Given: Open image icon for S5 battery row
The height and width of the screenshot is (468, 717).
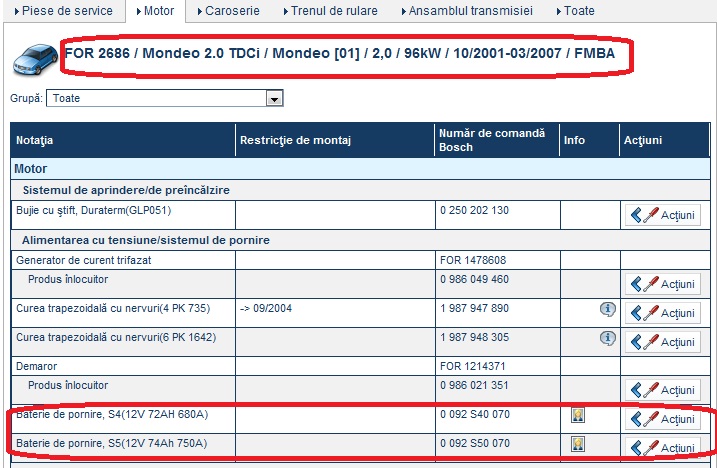Looking at the screenshot, I should coord(577,443).
